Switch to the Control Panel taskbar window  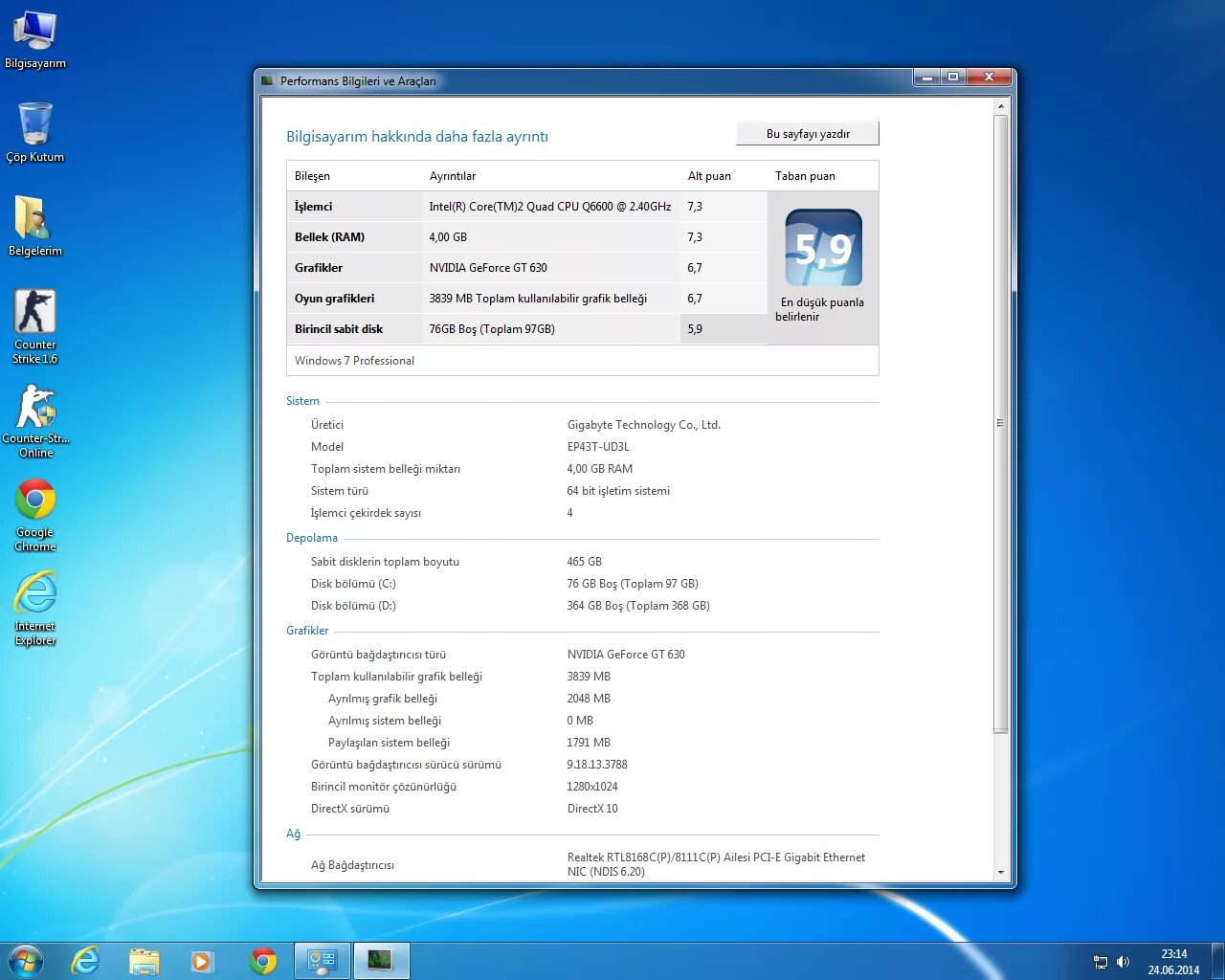tap(323, 961)
